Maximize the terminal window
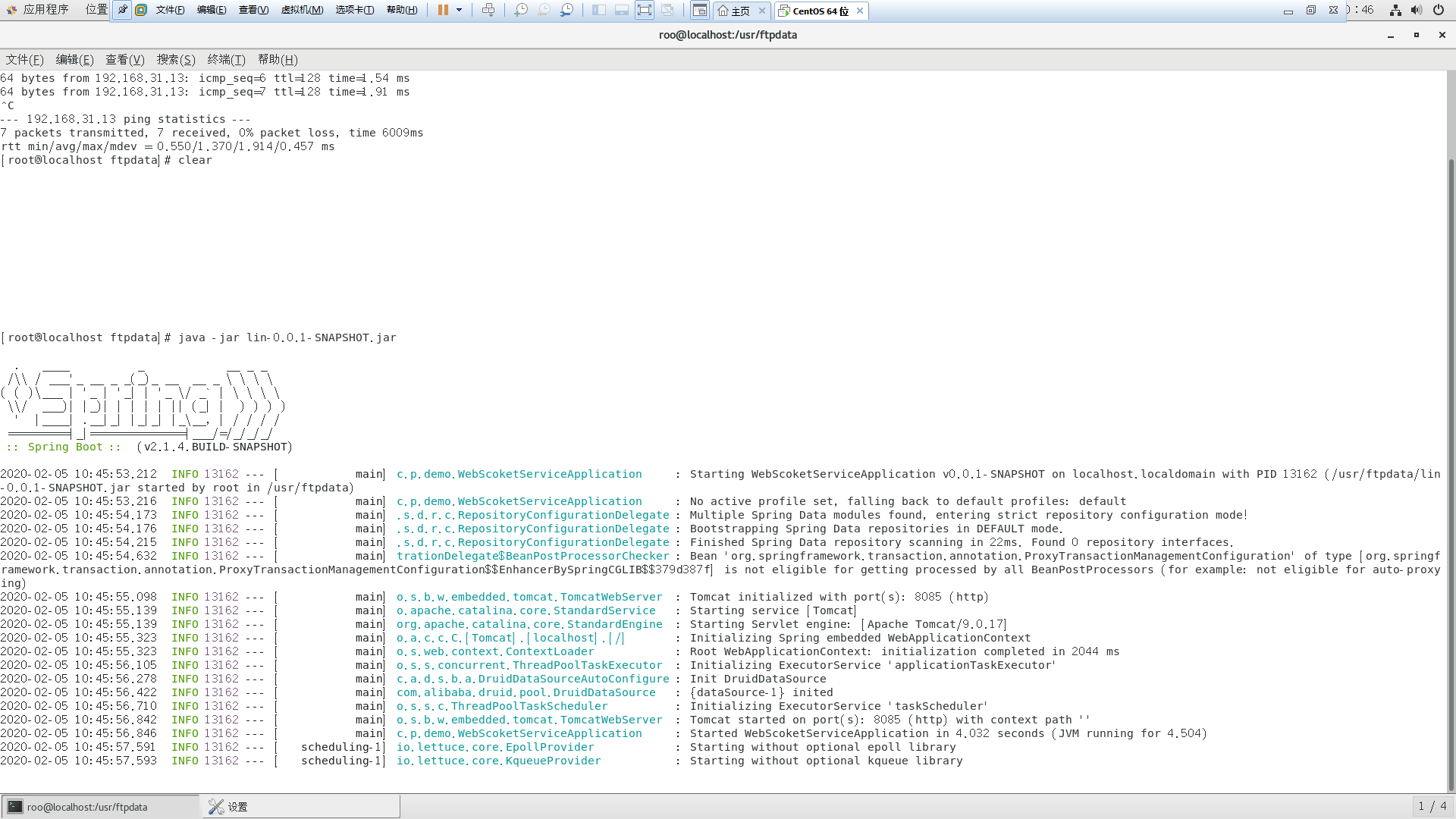This screenshot has width=1456, height=819. coord(1417,35)
